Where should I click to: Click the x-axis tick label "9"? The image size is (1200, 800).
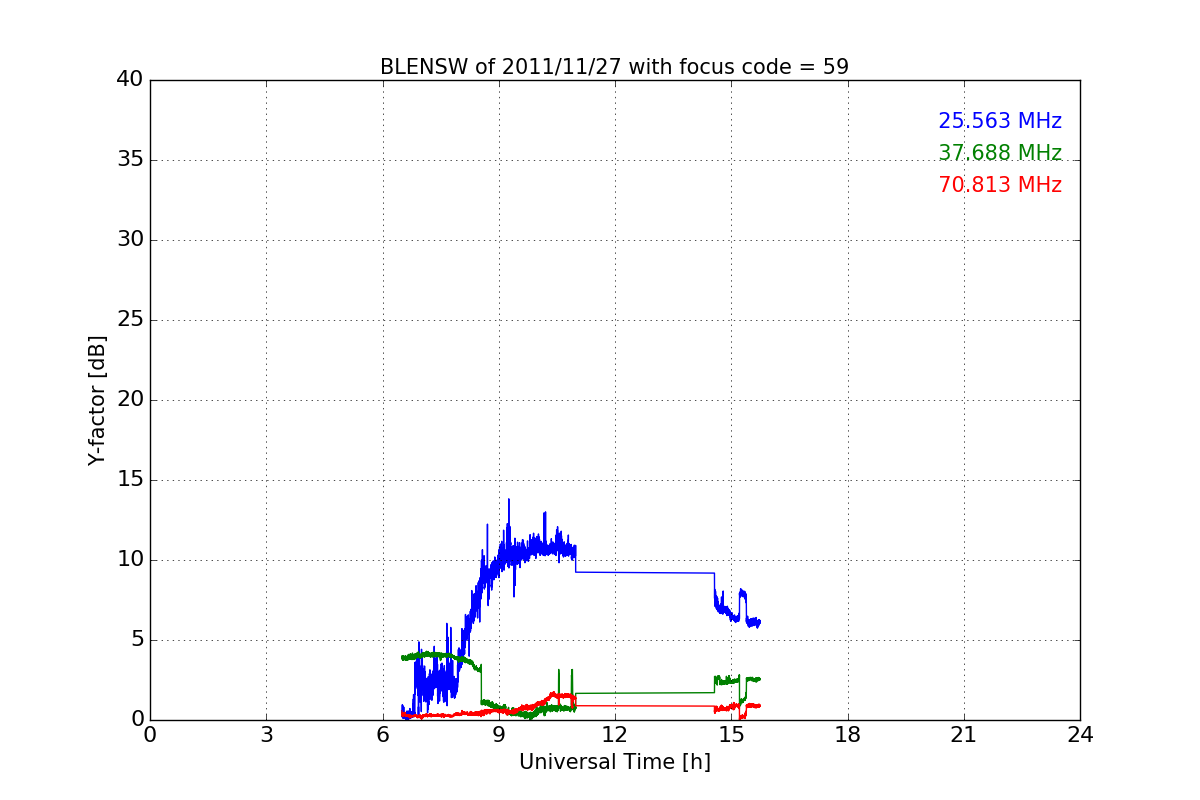pyautogui.click(x=499, y=735)
